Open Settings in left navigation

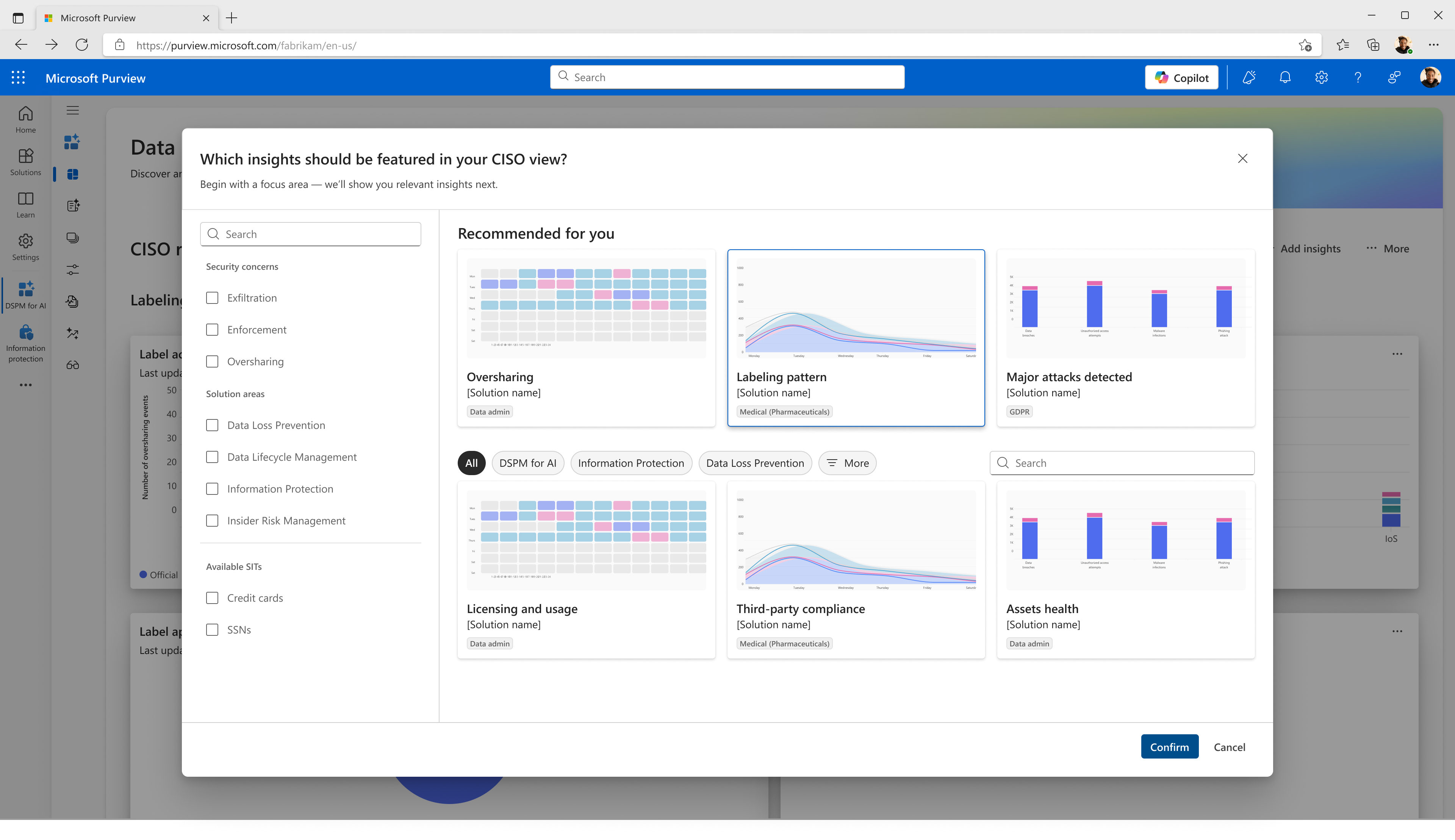pos(25,247)
